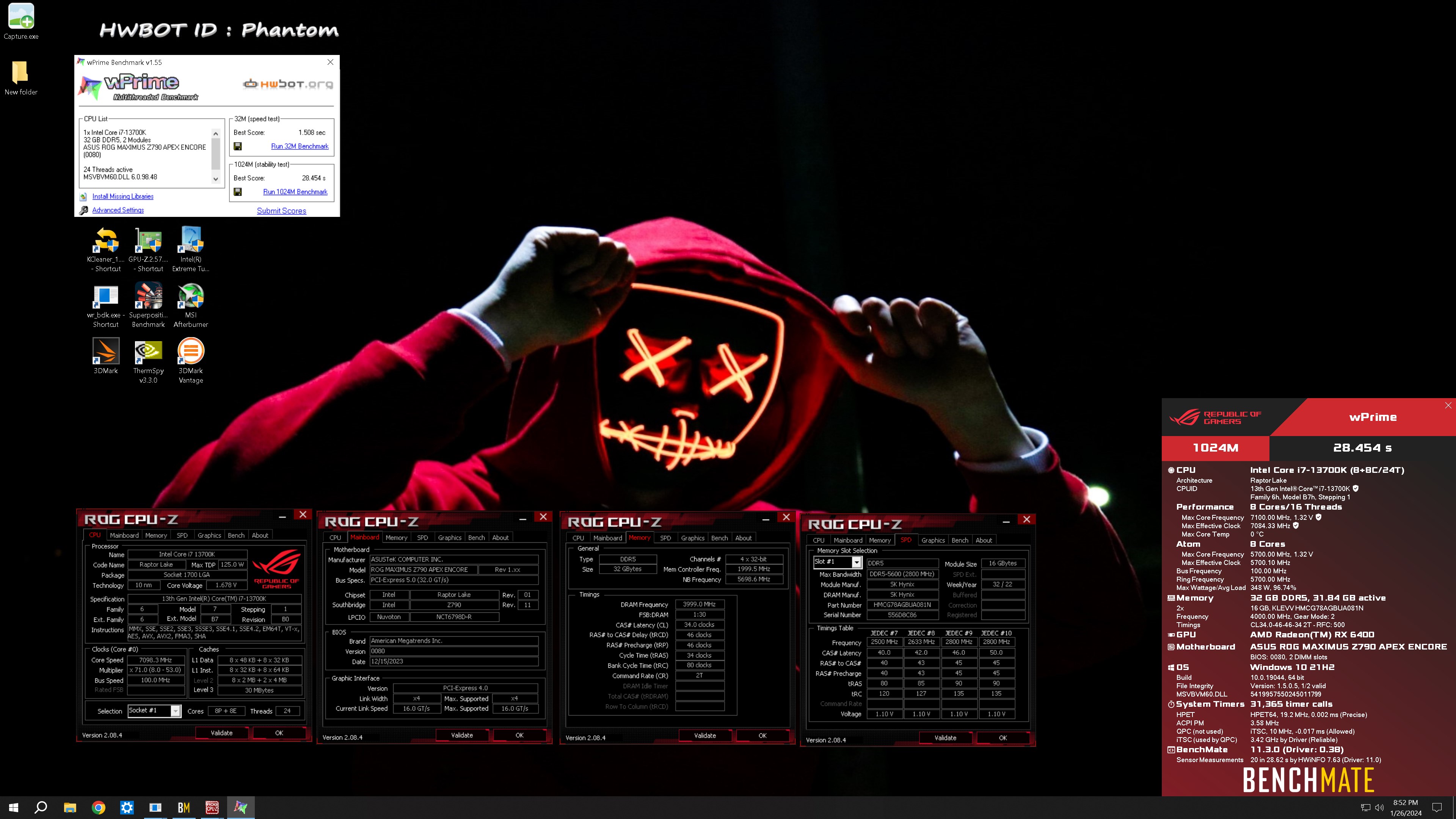Click OK in the Mainboard CPU-Z window
Viewport: 1456px width, 819px height.
(x=519, y=735)
